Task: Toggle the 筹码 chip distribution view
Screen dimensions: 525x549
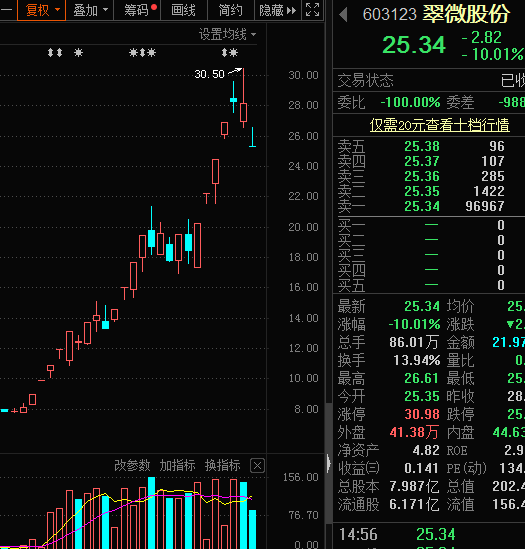Action: tap(137, 10)
